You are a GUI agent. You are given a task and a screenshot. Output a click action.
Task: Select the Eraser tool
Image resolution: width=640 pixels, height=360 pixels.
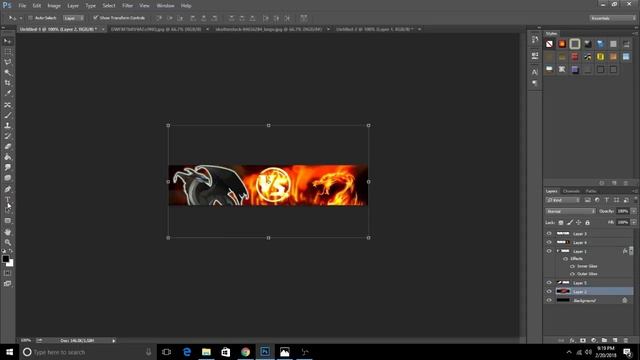click(7, 147)
